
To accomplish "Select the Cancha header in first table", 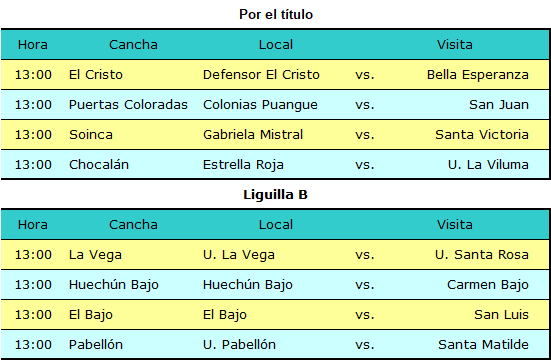I will click(133, 45).
